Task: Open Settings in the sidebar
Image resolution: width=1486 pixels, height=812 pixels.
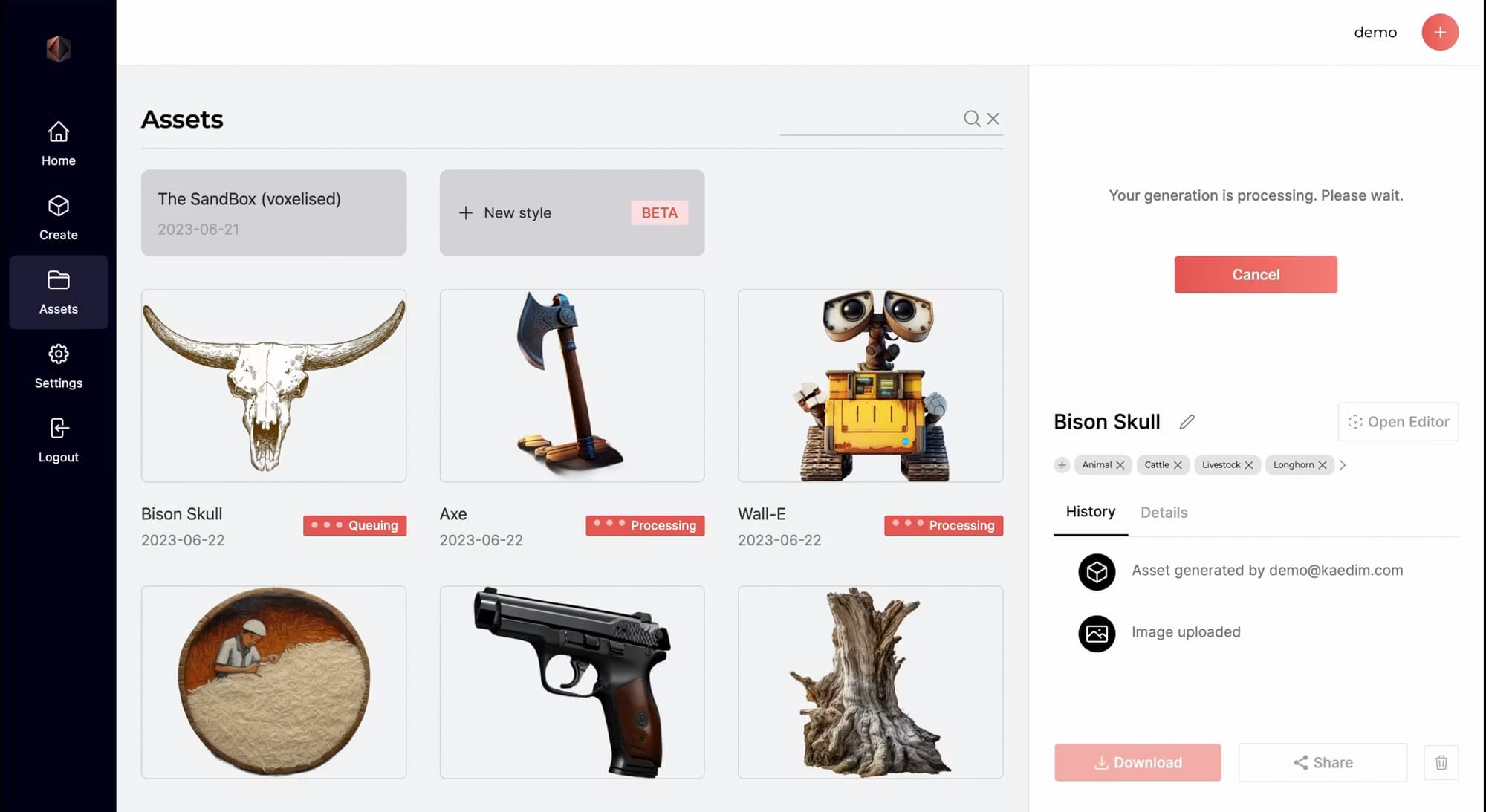Action: tap(58, 366)
